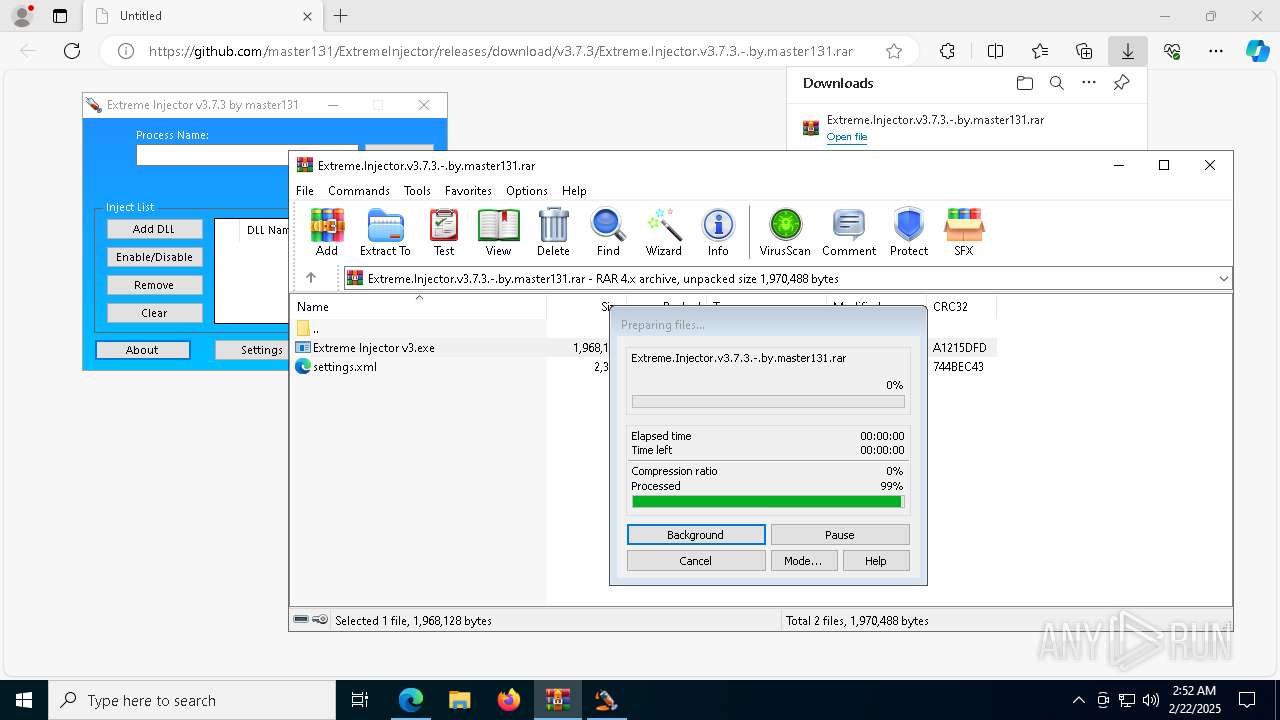This screenshot has height=720, width=1280.
Task: Click Clear in Extreme Injector
Action: click(154, 313)
